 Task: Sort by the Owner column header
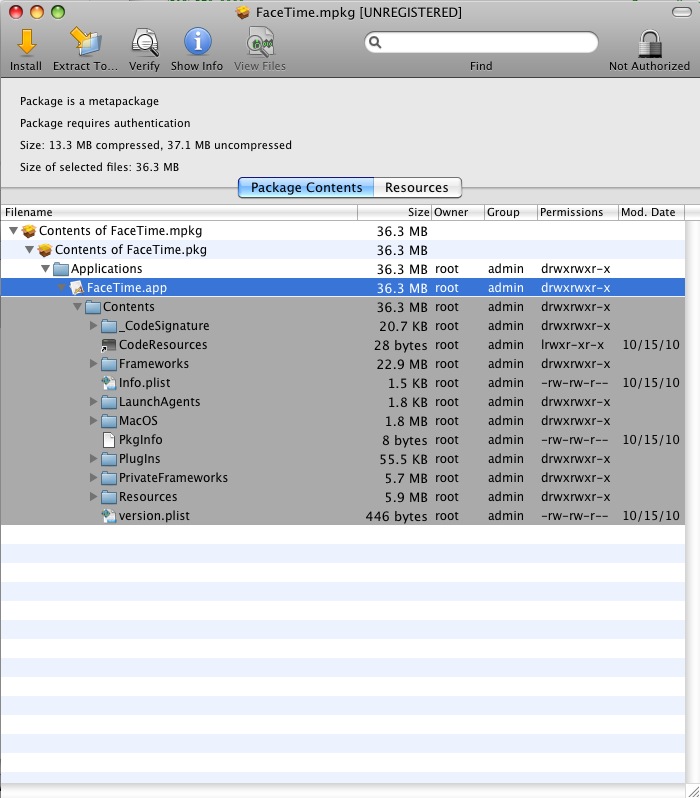458,212
